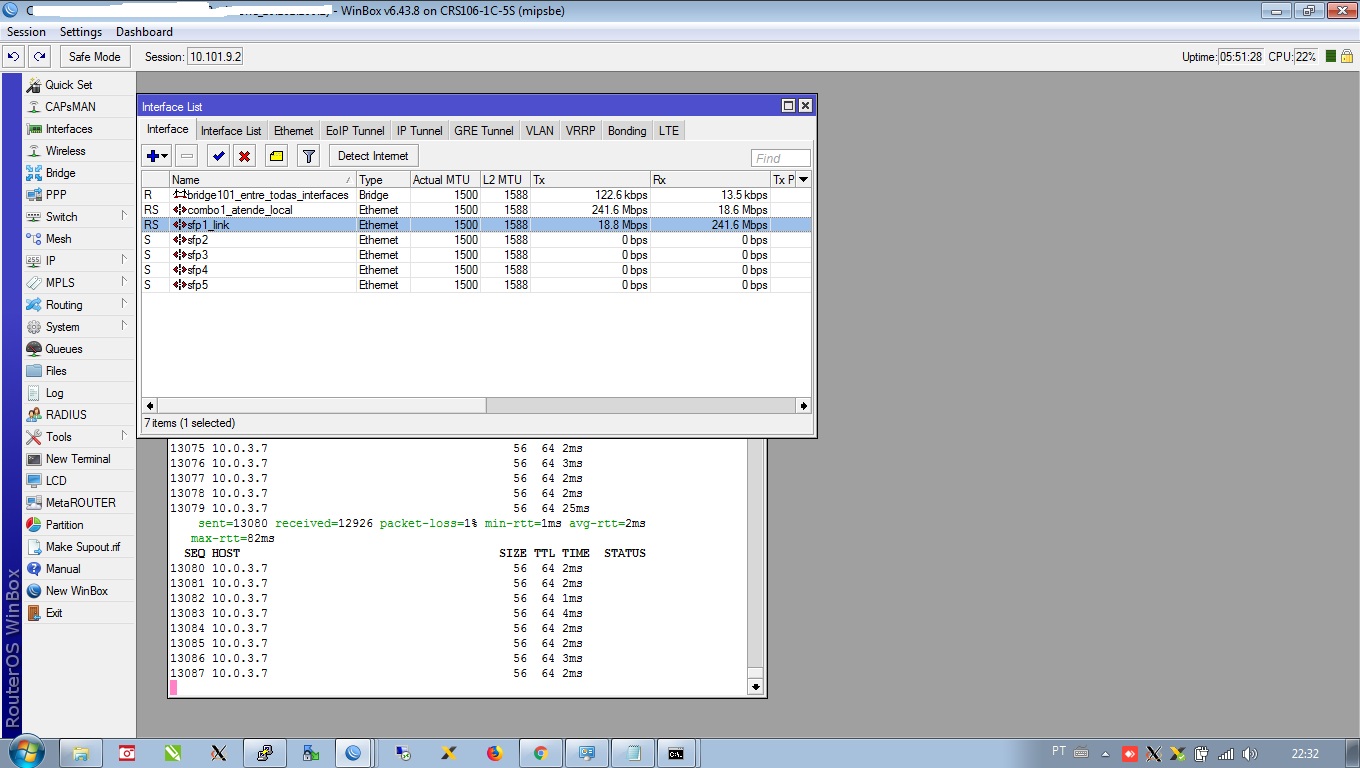1360x768 pixels.
Task: Click the Redo arrow icon
Action: coord(39,57)
